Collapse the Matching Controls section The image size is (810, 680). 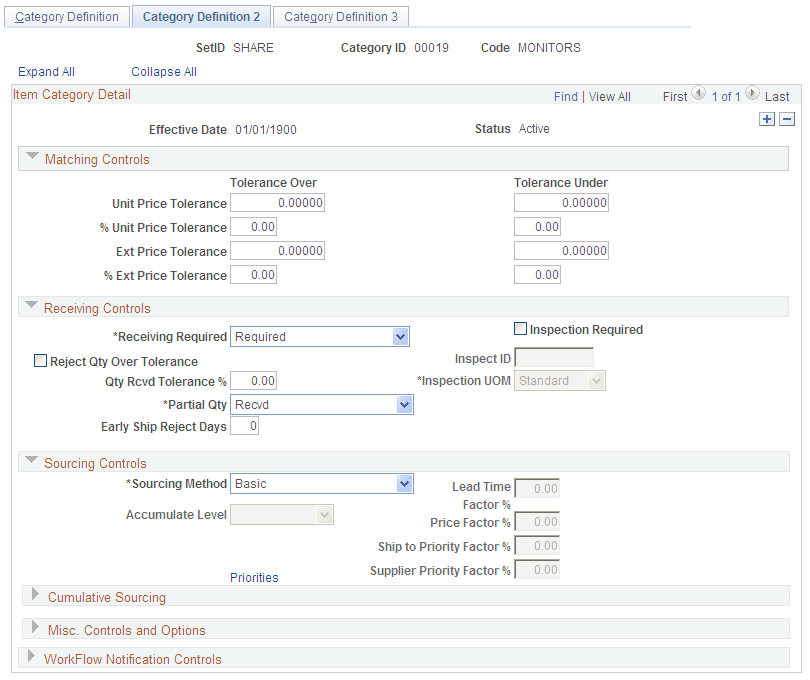pos(32,157)
